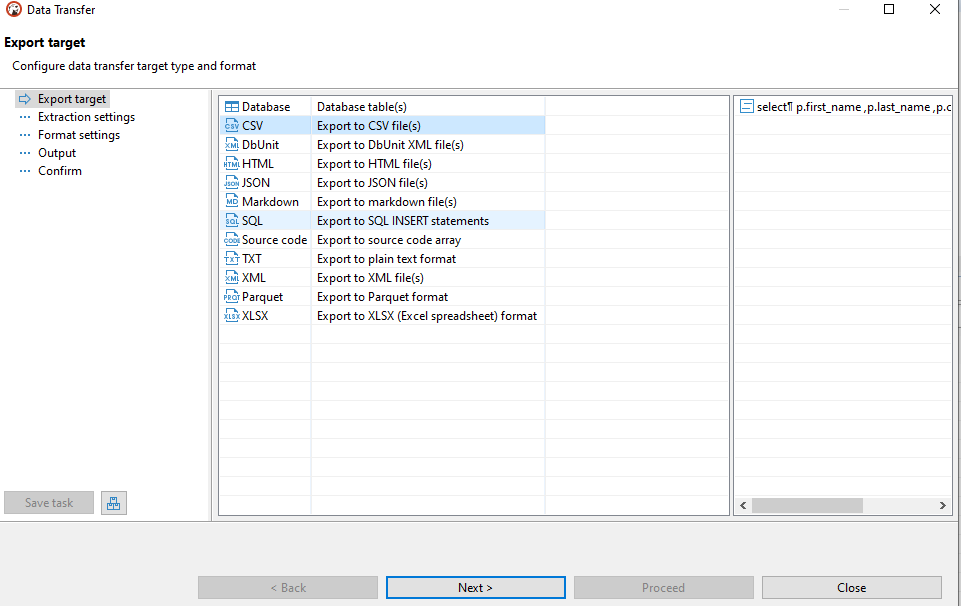
Task: Click the Next button
Action: [x=475, y=587]
